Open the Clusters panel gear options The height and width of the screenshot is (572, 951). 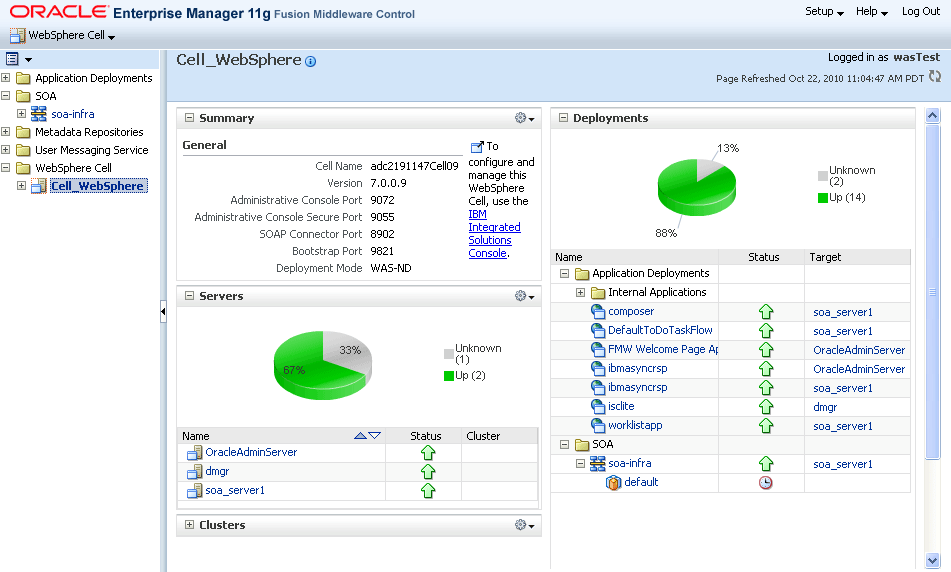coord(525,525)
